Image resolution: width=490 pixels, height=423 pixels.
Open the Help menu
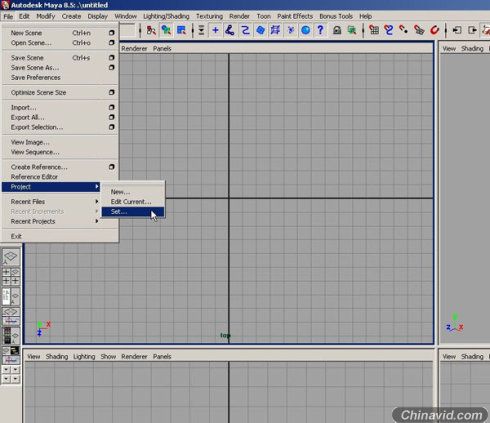pos(365,16)
